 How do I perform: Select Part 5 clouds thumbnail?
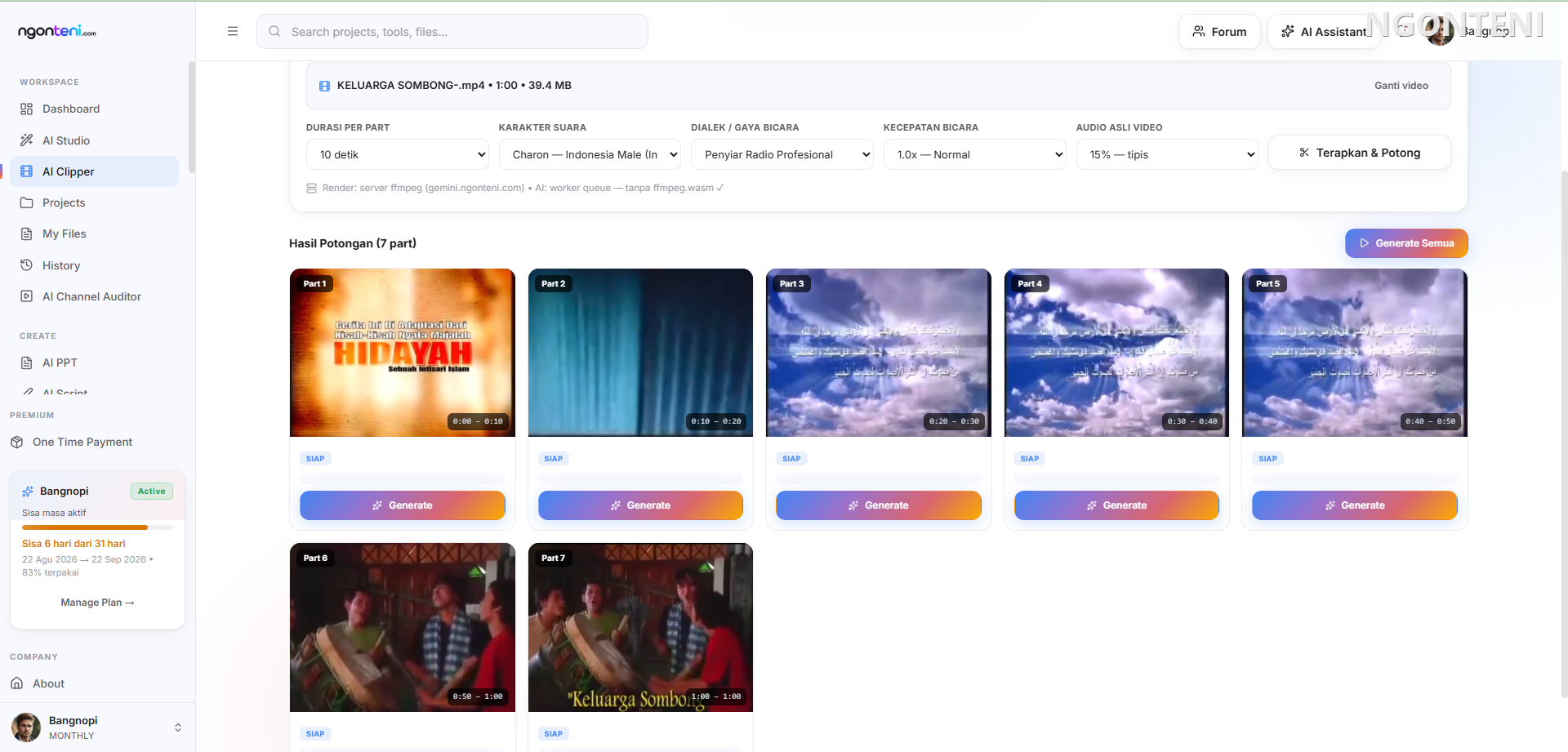click(1355, 353)
